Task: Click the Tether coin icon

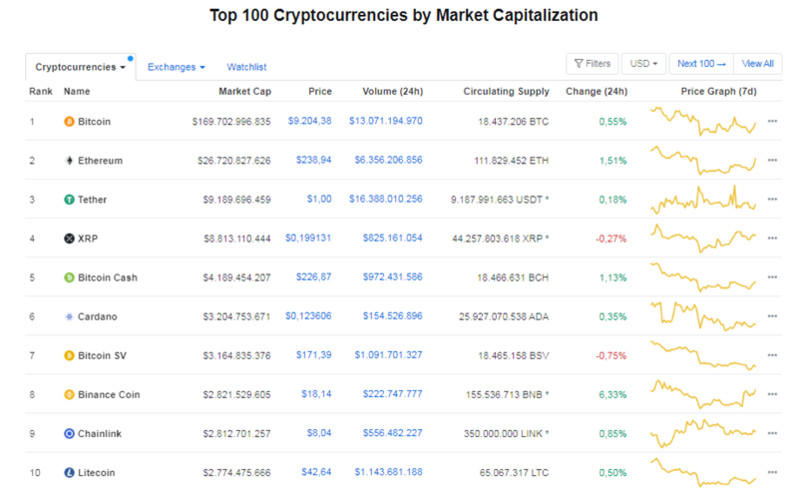Action: pos(69,199)
